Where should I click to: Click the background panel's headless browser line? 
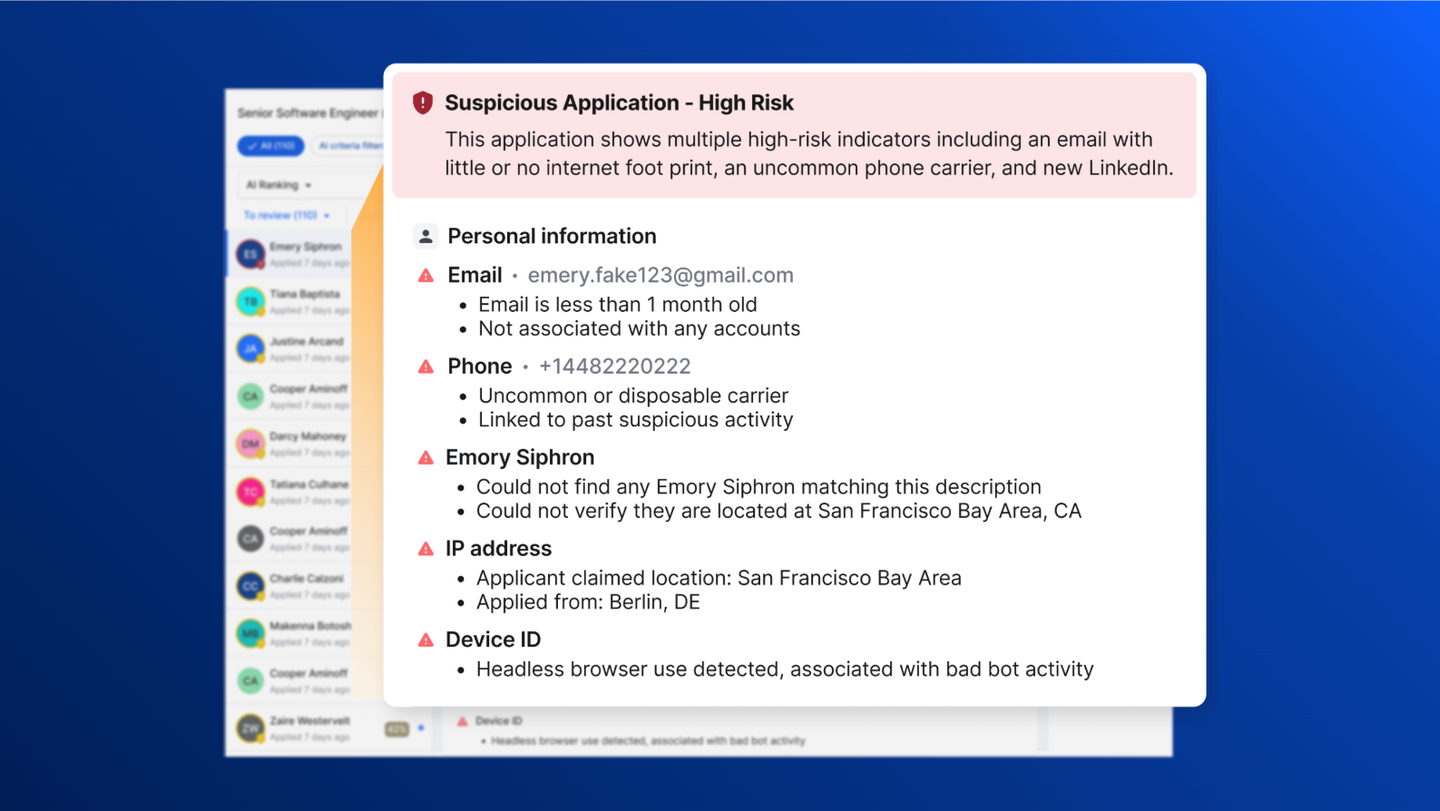(648, 741)
